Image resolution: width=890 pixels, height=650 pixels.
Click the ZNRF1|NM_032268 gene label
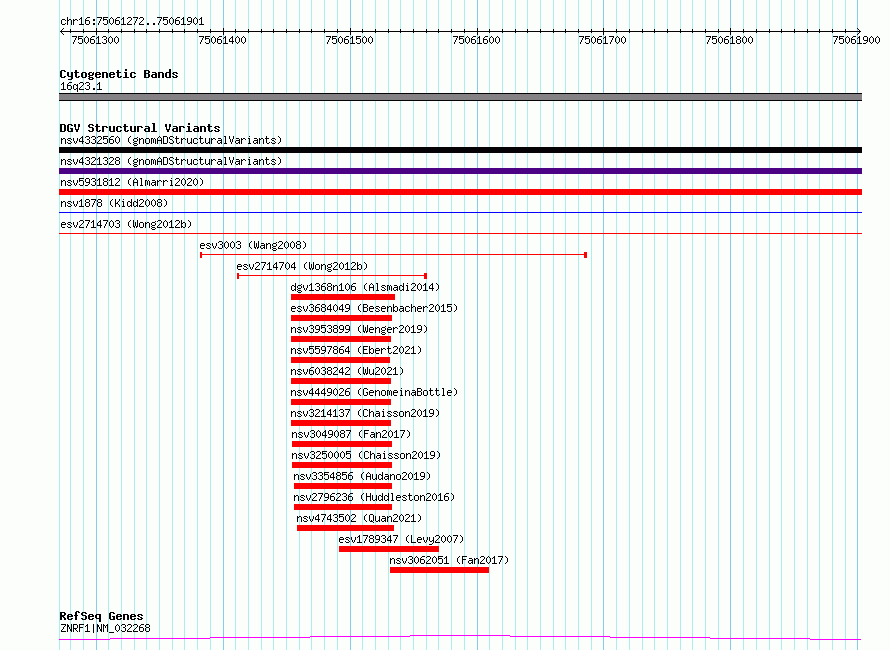click(105, 628)
